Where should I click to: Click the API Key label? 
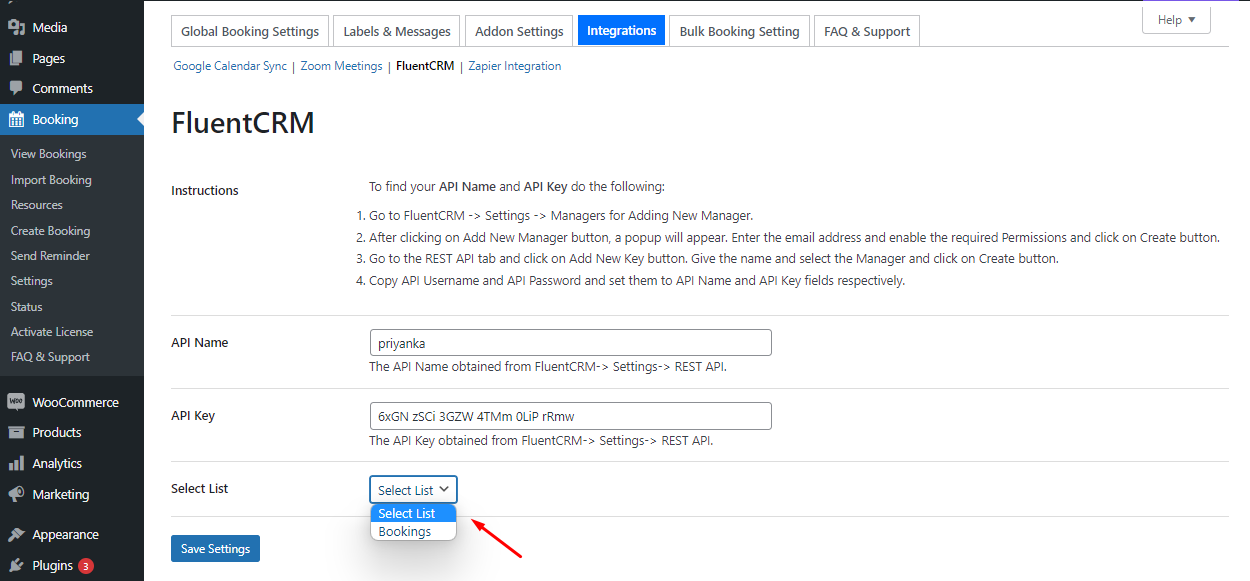pyautogui.click(x=193, y=416)
